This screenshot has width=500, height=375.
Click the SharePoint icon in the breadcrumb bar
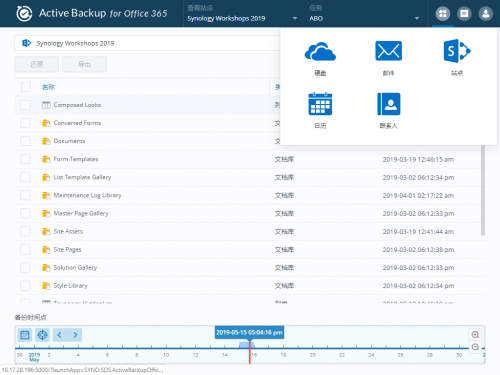[26, 43]
